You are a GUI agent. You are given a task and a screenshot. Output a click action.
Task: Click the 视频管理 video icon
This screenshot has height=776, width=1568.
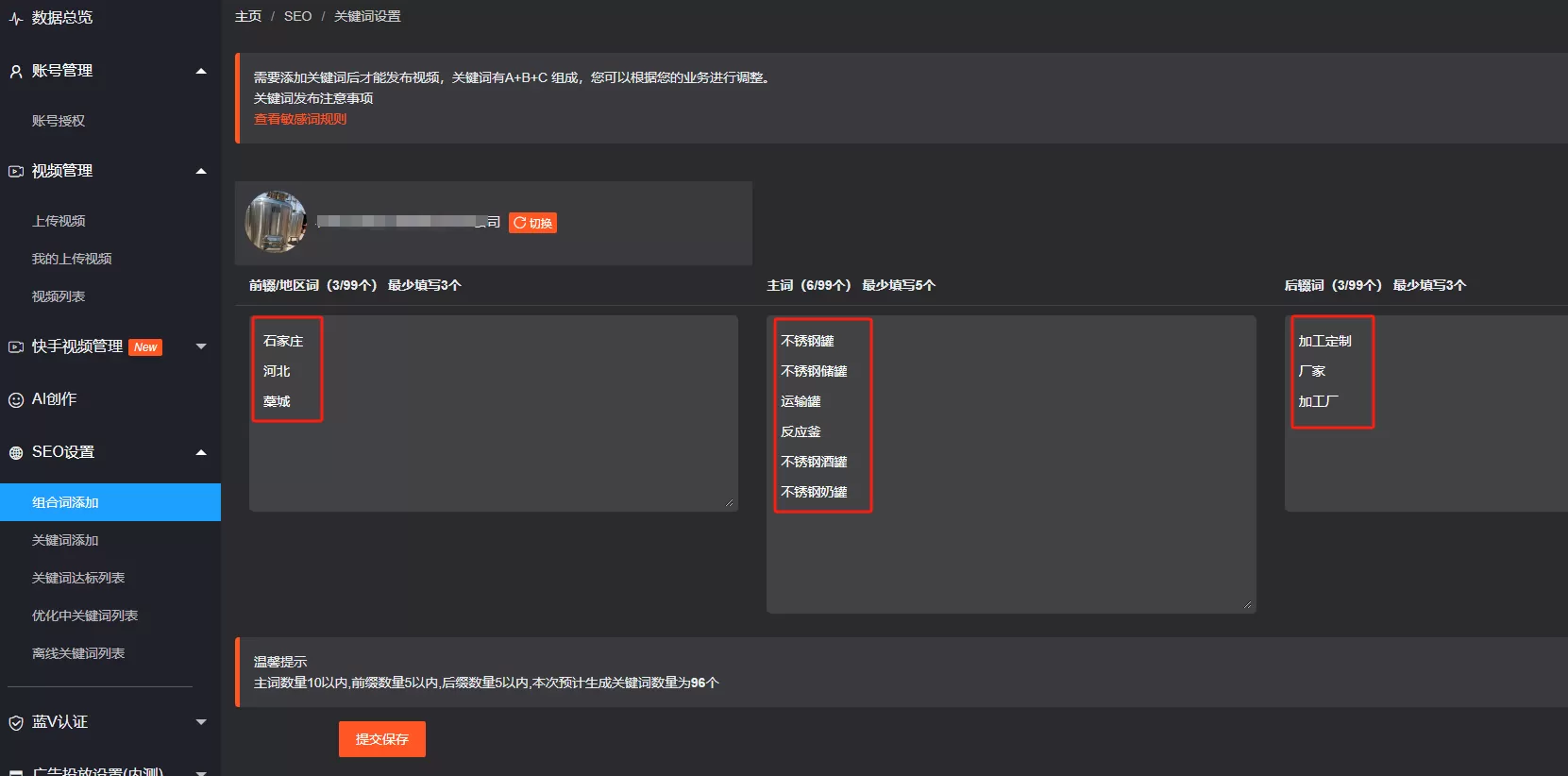[x=15, y=171]
